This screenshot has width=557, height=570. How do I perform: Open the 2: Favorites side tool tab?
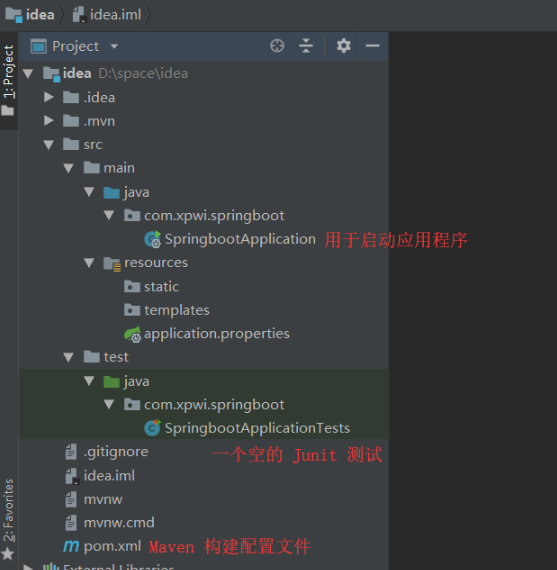[8, 511]
